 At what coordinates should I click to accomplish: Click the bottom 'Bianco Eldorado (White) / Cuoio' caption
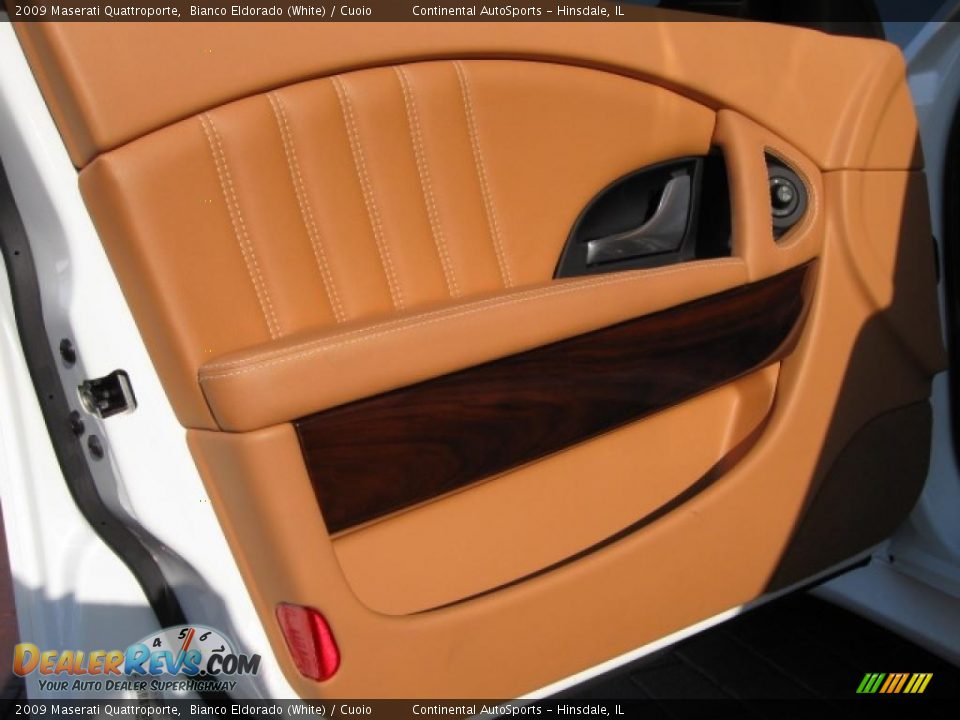[280, 710]
